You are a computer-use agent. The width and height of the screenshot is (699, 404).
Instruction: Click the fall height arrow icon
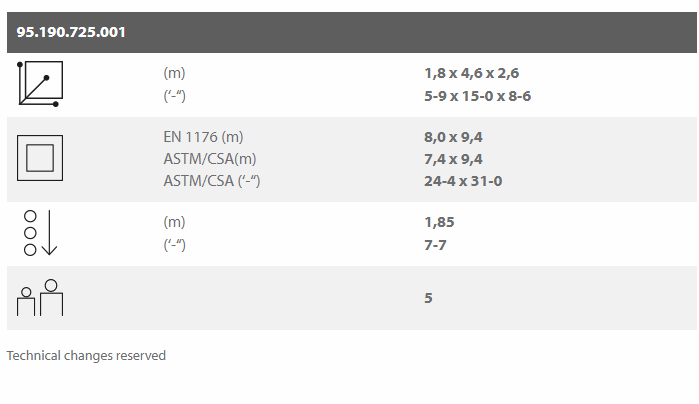[40, 233]
